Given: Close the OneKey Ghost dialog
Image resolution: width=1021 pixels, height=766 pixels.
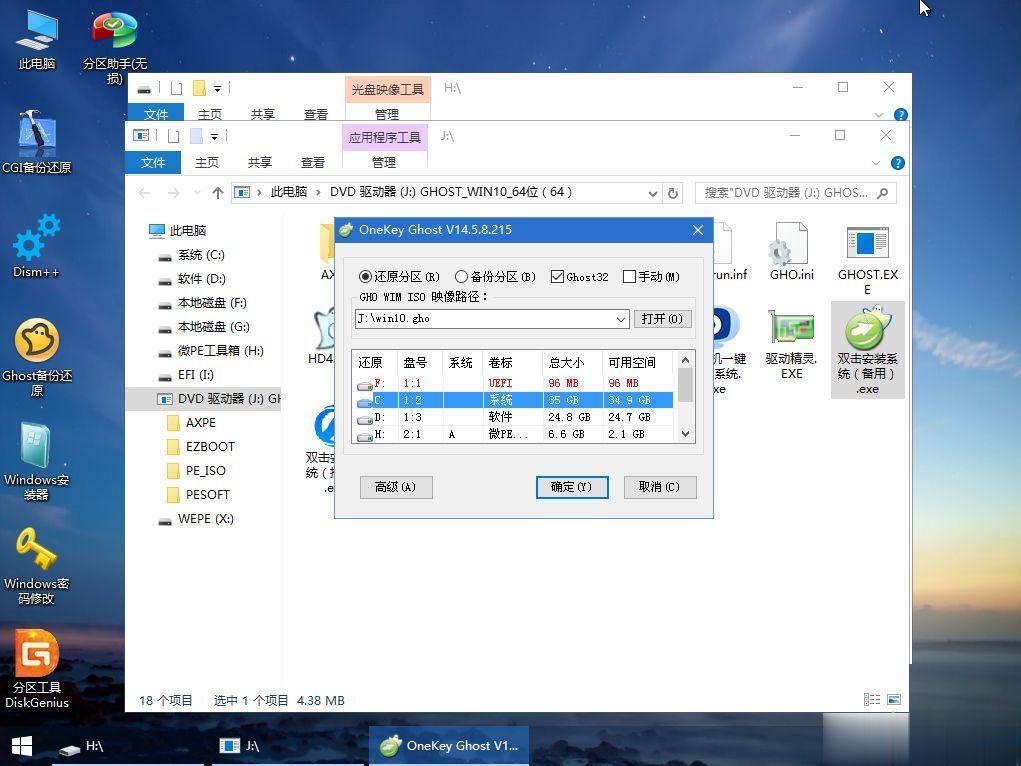Looking at the screenshot, I should pyautogui.click(x=698, y=230).
